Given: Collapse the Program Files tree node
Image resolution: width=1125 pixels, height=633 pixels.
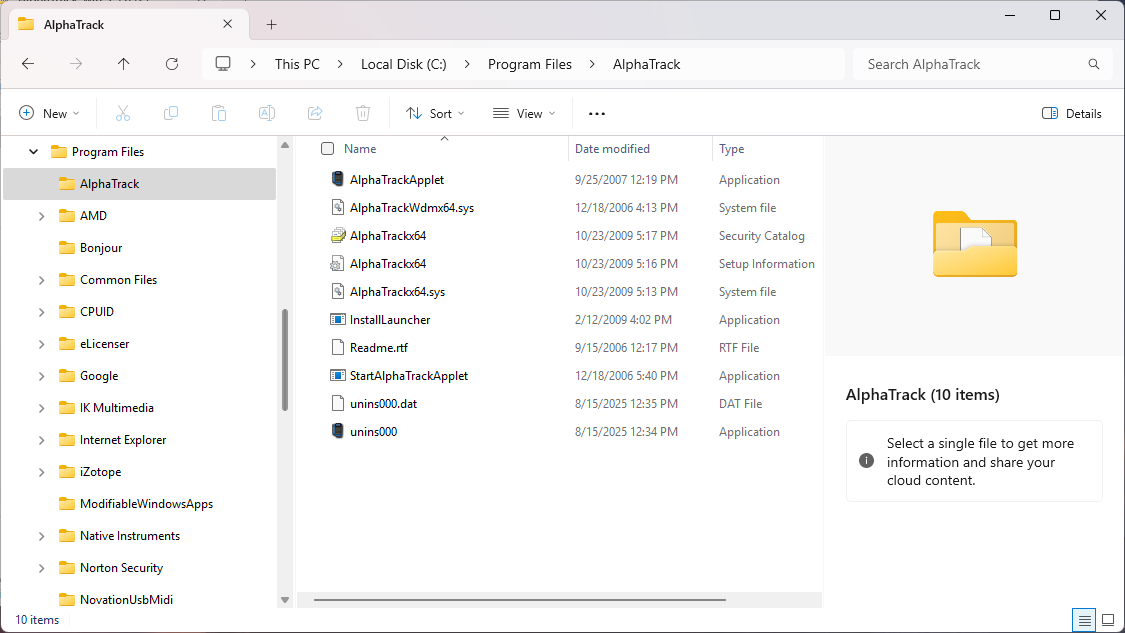Looking at the screenshot, I should coord(34,152).
